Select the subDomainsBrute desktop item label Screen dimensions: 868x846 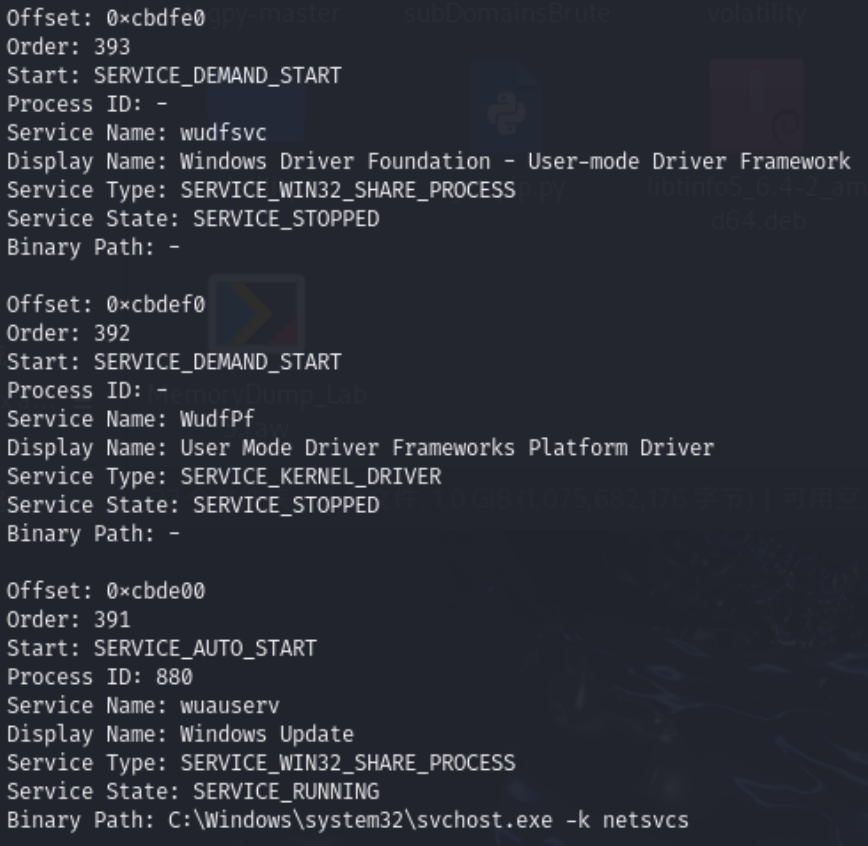[x=507, y=14]
